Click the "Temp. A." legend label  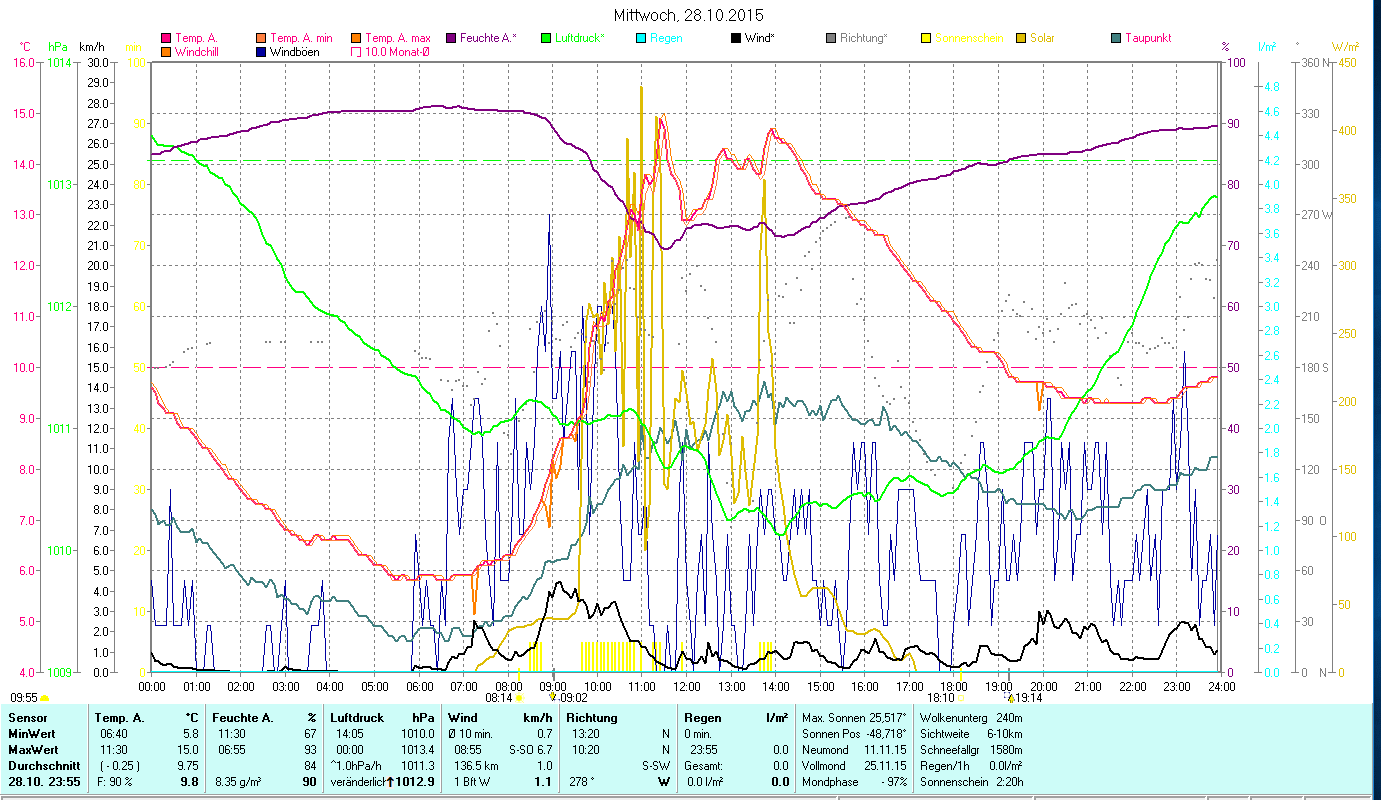pos(195,39)
